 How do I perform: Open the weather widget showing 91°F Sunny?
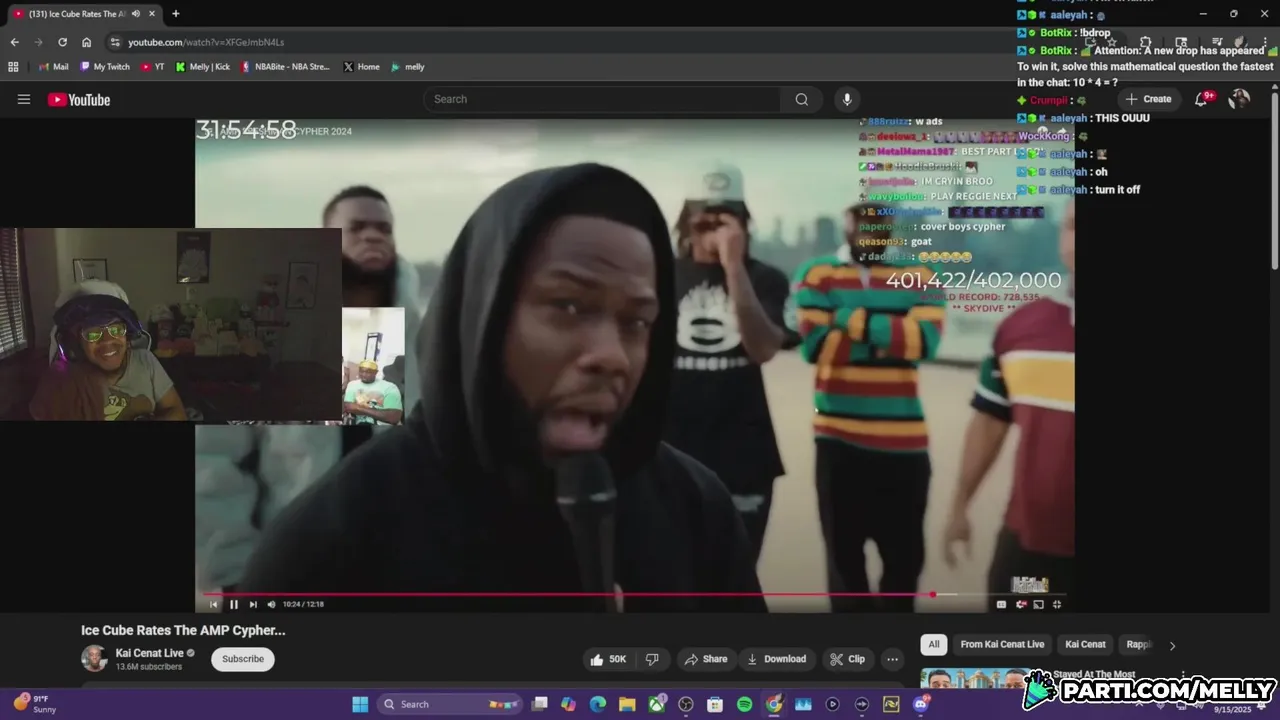[35, 704]
